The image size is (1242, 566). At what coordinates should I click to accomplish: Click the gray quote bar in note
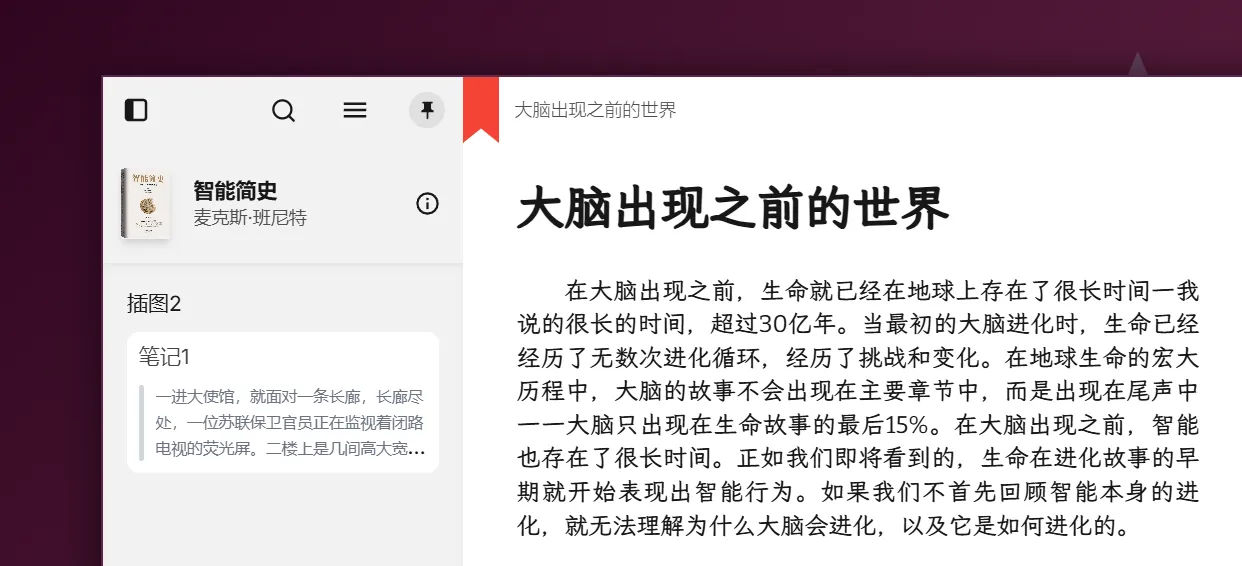pos(141,423)
